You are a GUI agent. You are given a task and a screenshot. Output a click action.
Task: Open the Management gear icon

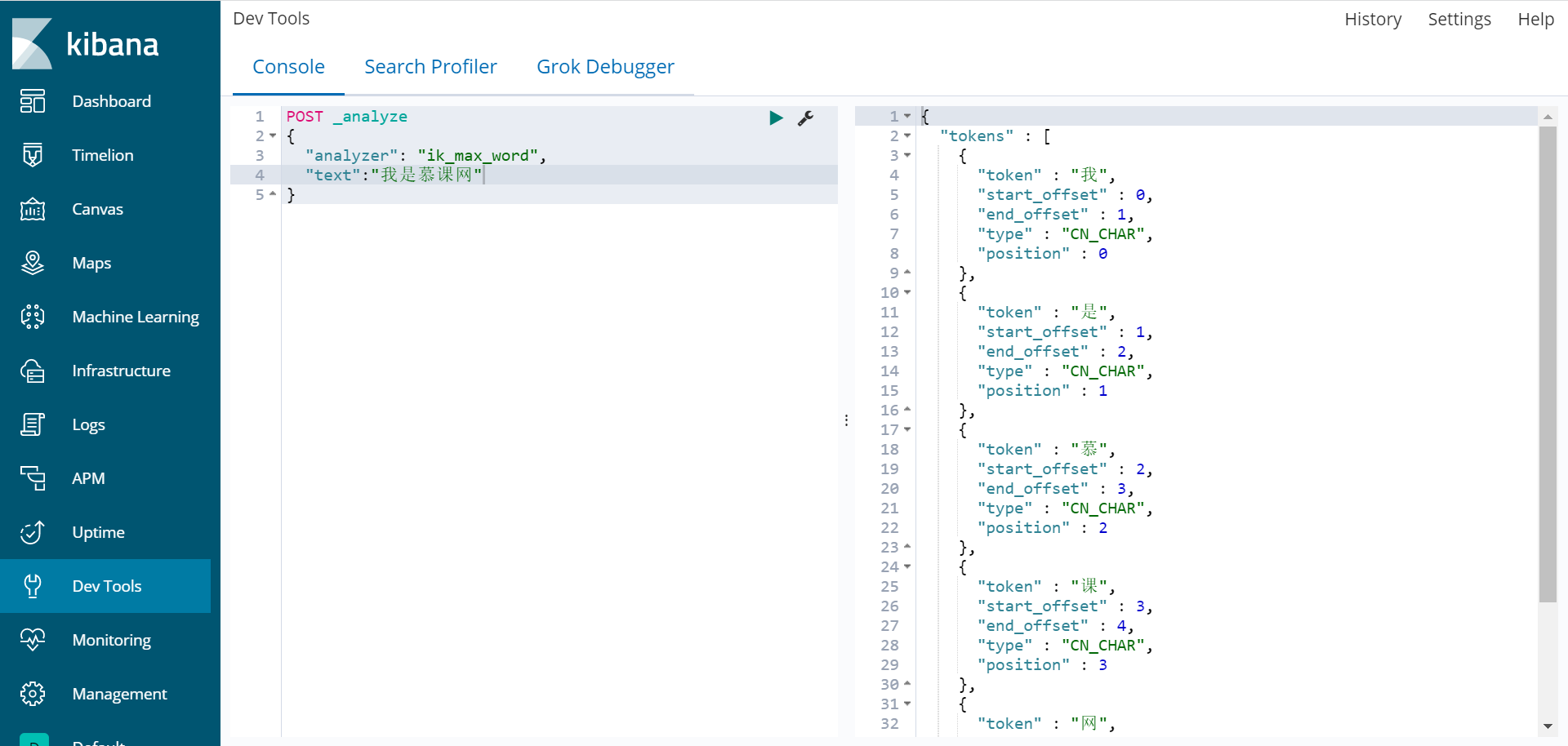coord(33,694)
